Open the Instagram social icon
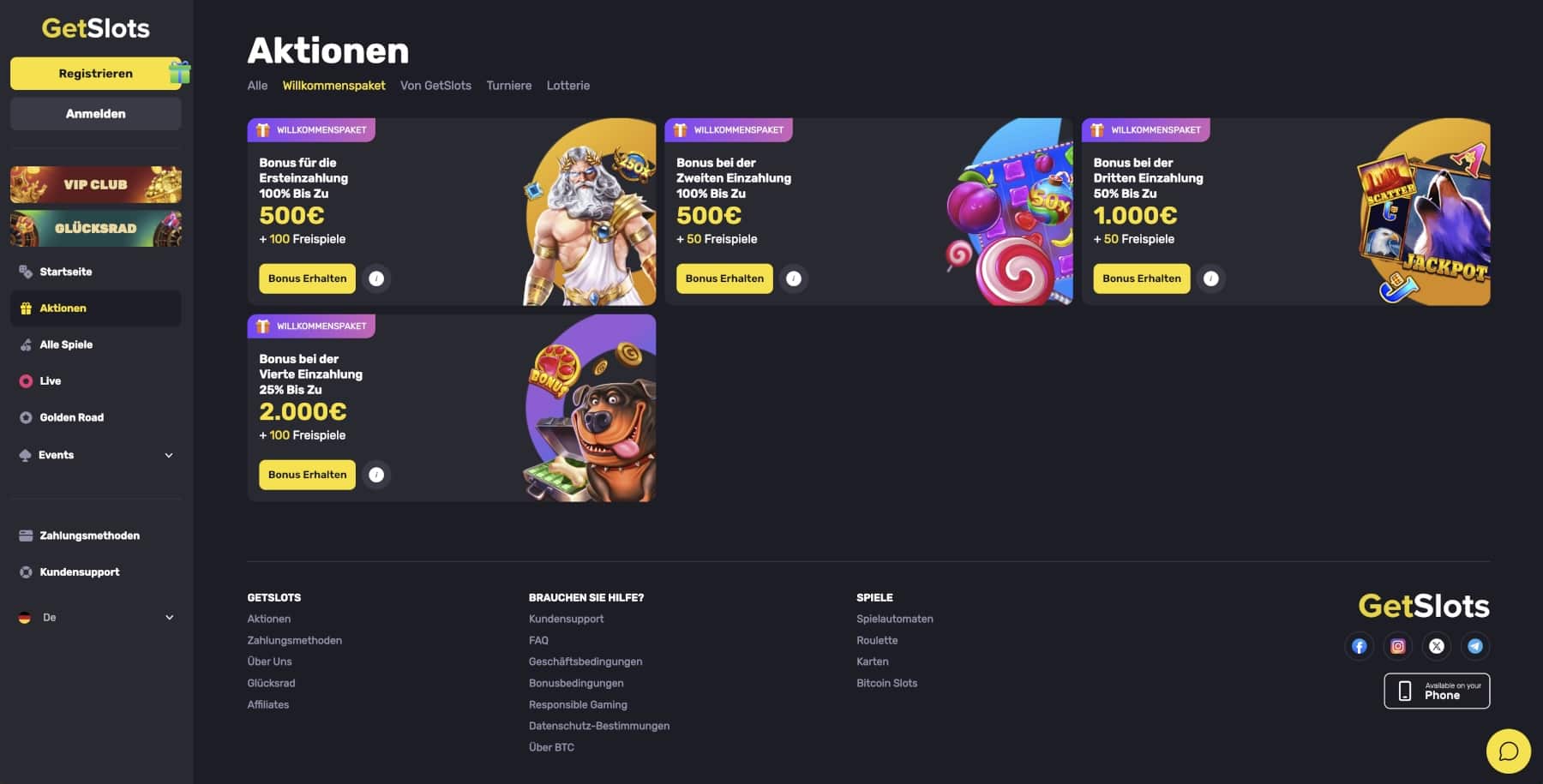1543x784 pixels. pyautogui.click(x=1398, y=646)
